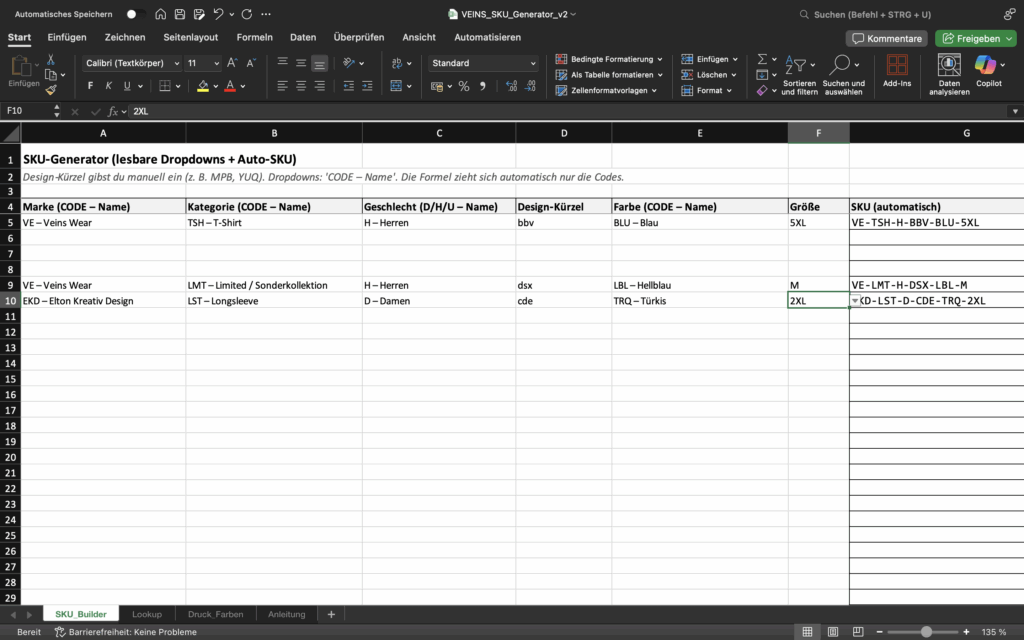Click the zoom slider in status bar
This screenshot has height=640, width=1024.
point(926,632)
